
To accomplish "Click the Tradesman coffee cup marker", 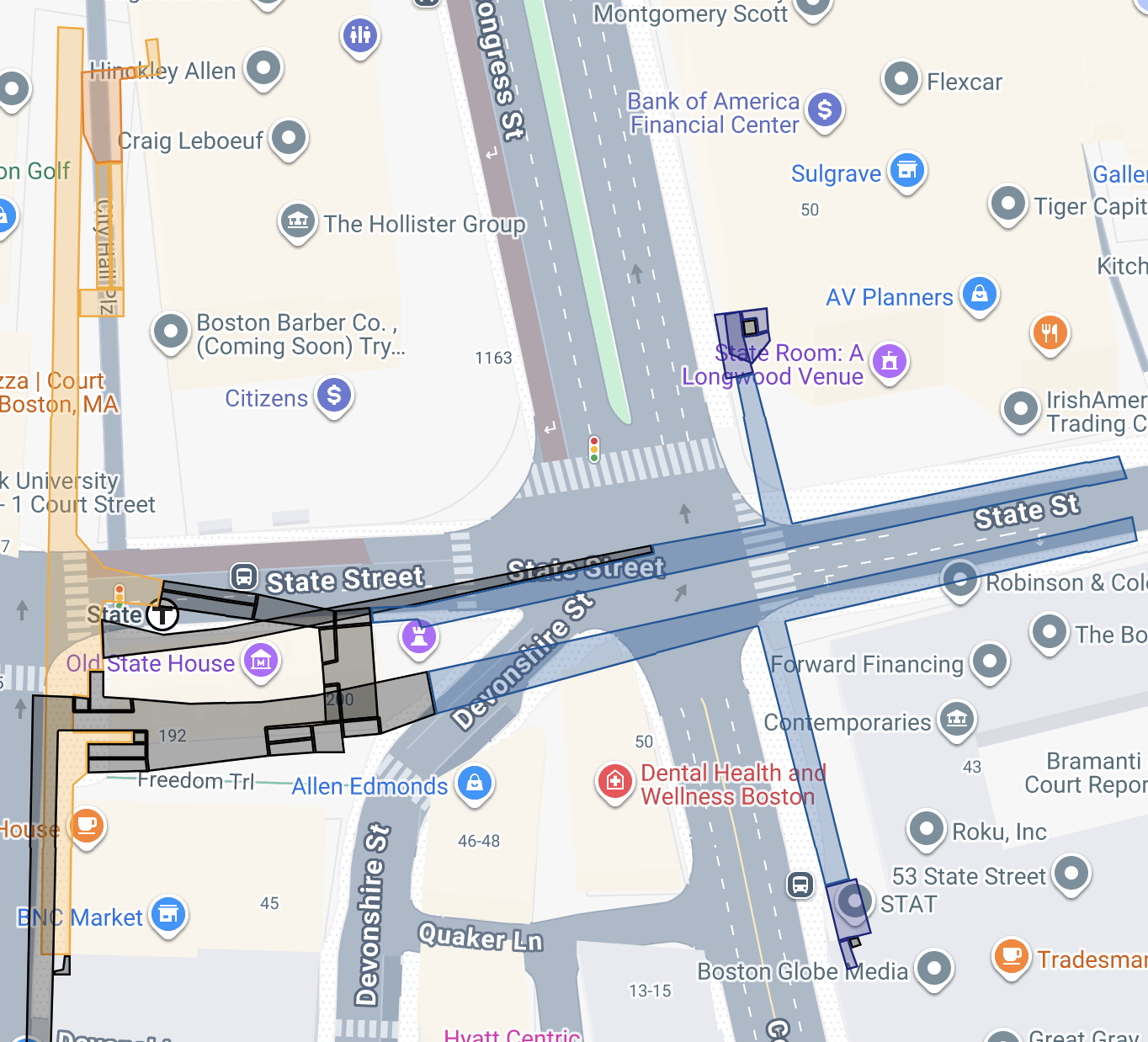I will 1012,957.
